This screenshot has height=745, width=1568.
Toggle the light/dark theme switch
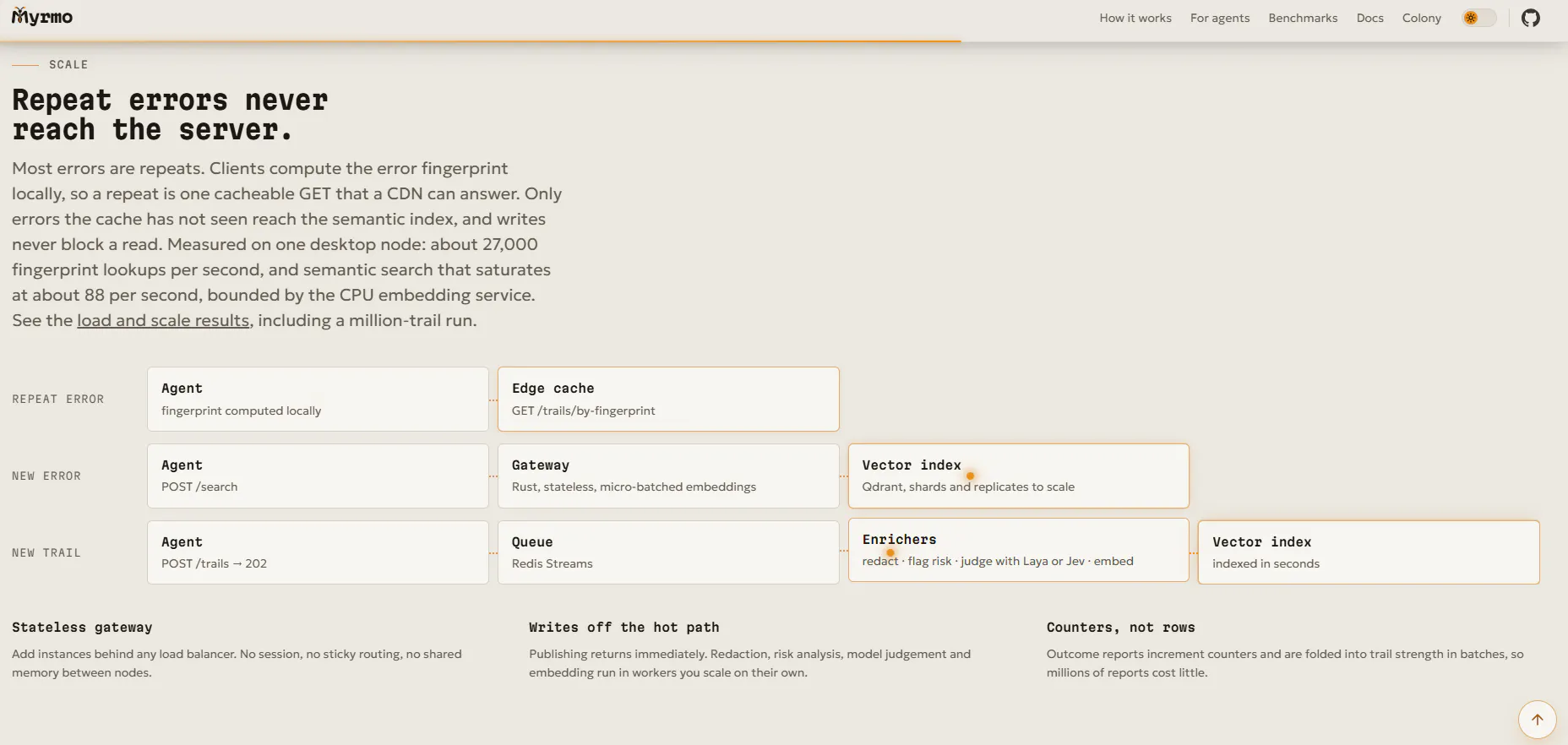pyautogui.click(x=1478, y=18)
